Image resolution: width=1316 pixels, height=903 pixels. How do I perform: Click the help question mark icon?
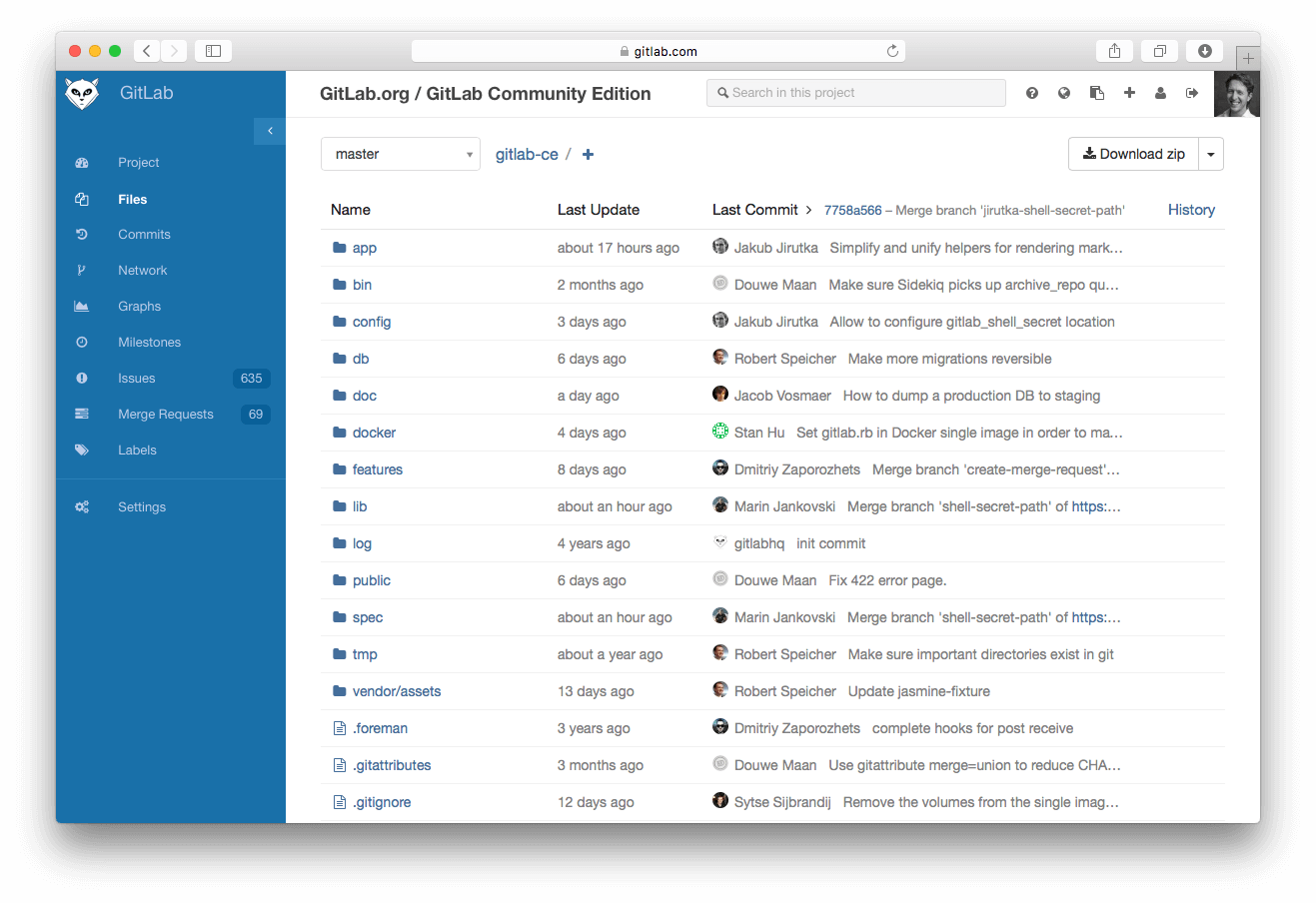click(1032, 93)
